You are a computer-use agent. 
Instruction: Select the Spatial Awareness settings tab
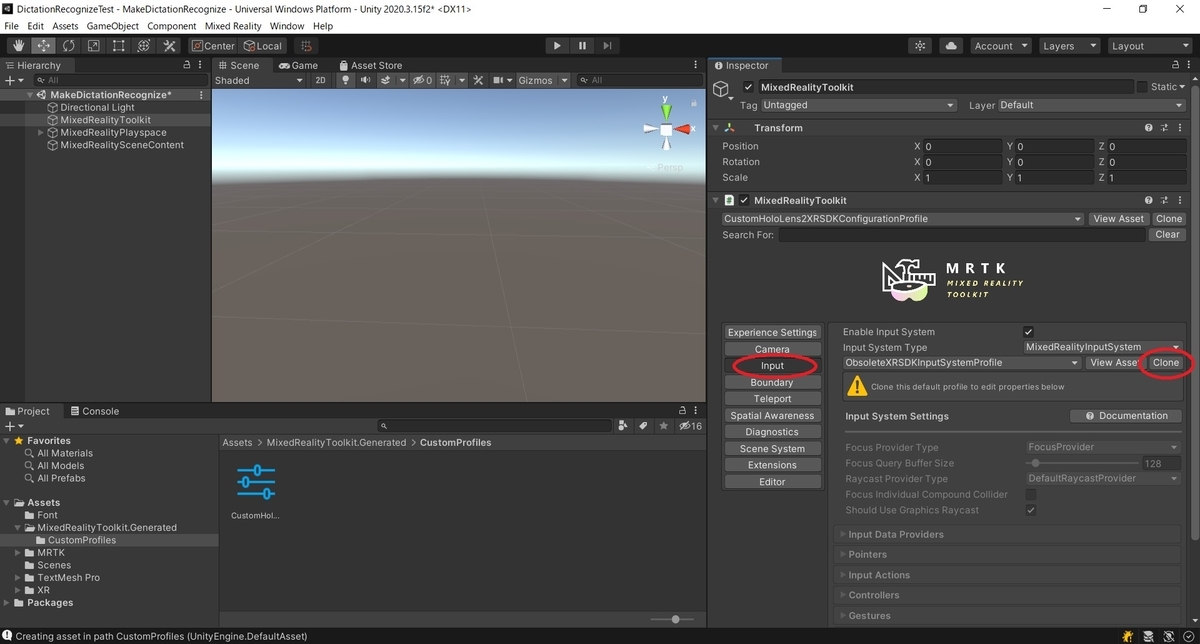coord(772,415)
